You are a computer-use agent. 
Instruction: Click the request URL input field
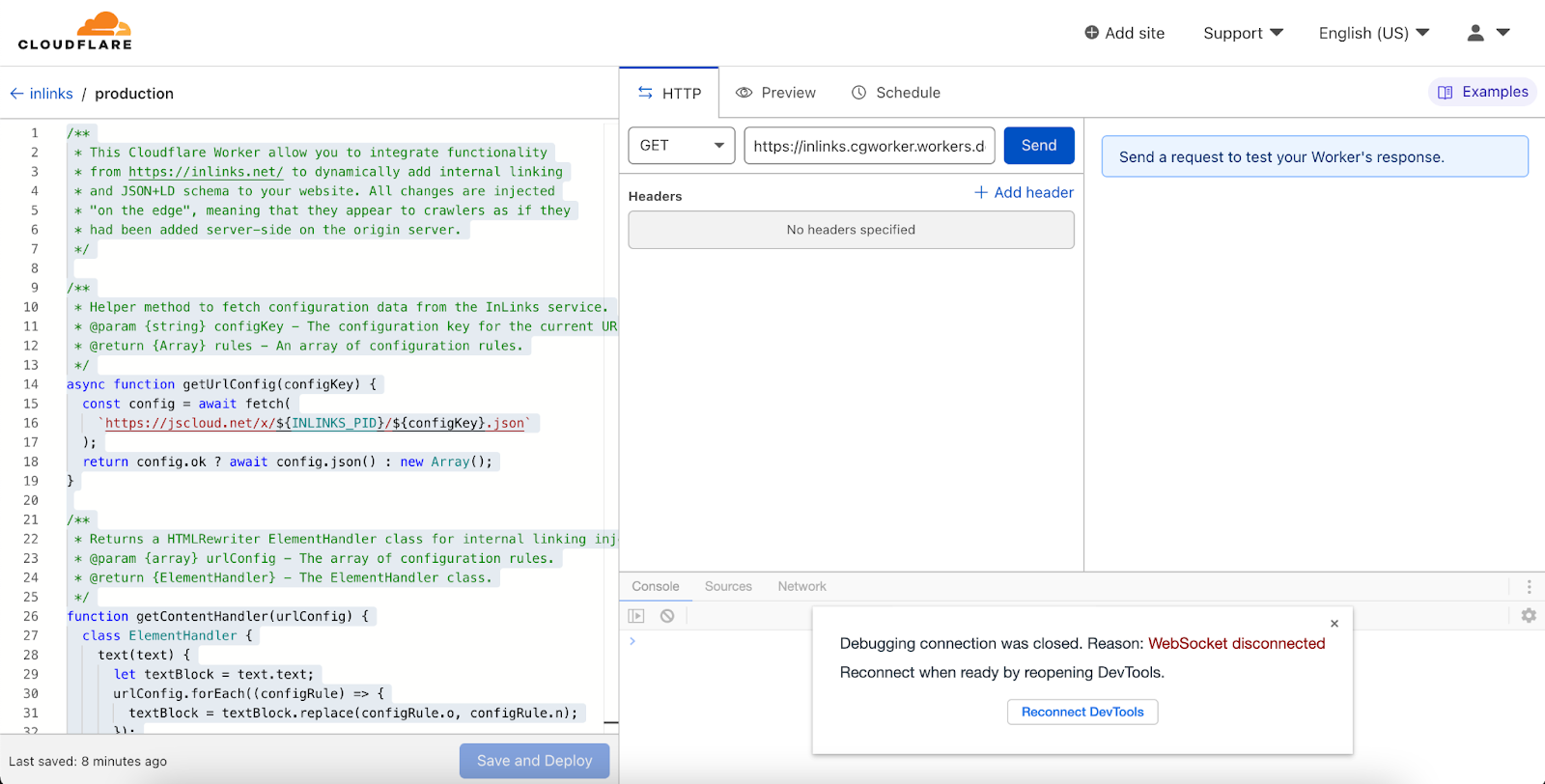click(869, 146)
